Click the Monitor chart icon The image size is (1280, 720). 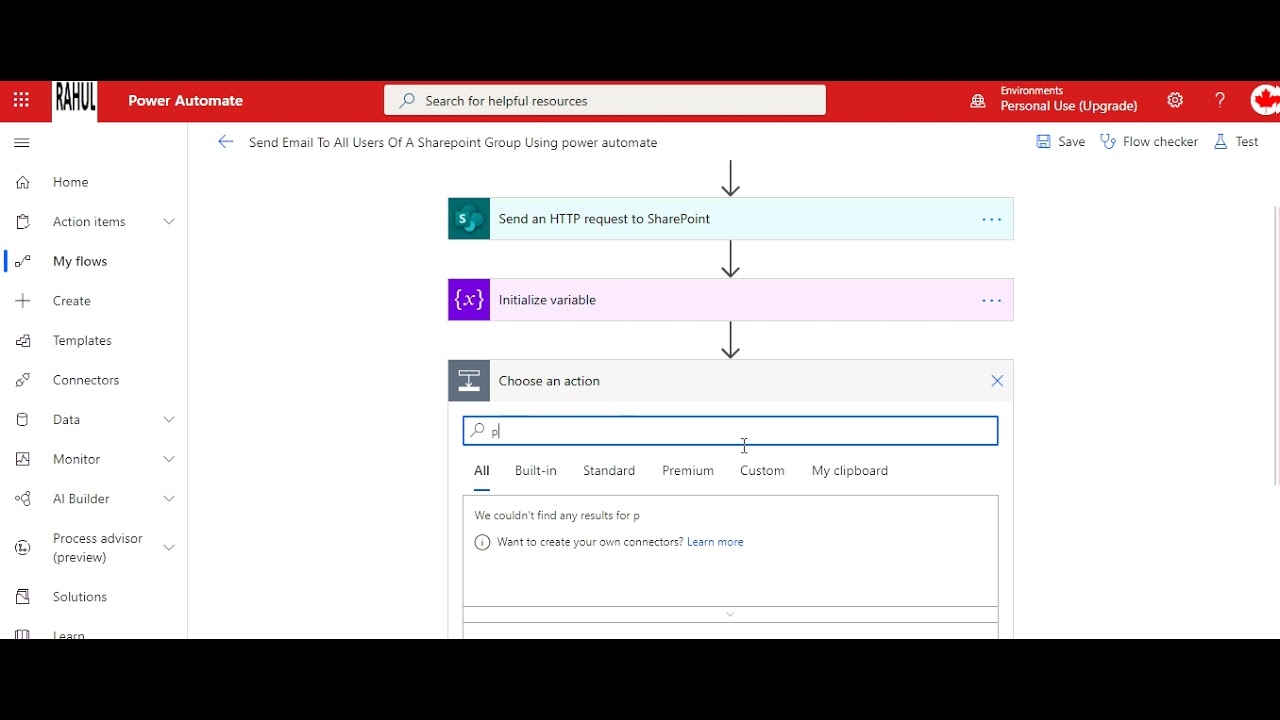[x=23, y=459]
